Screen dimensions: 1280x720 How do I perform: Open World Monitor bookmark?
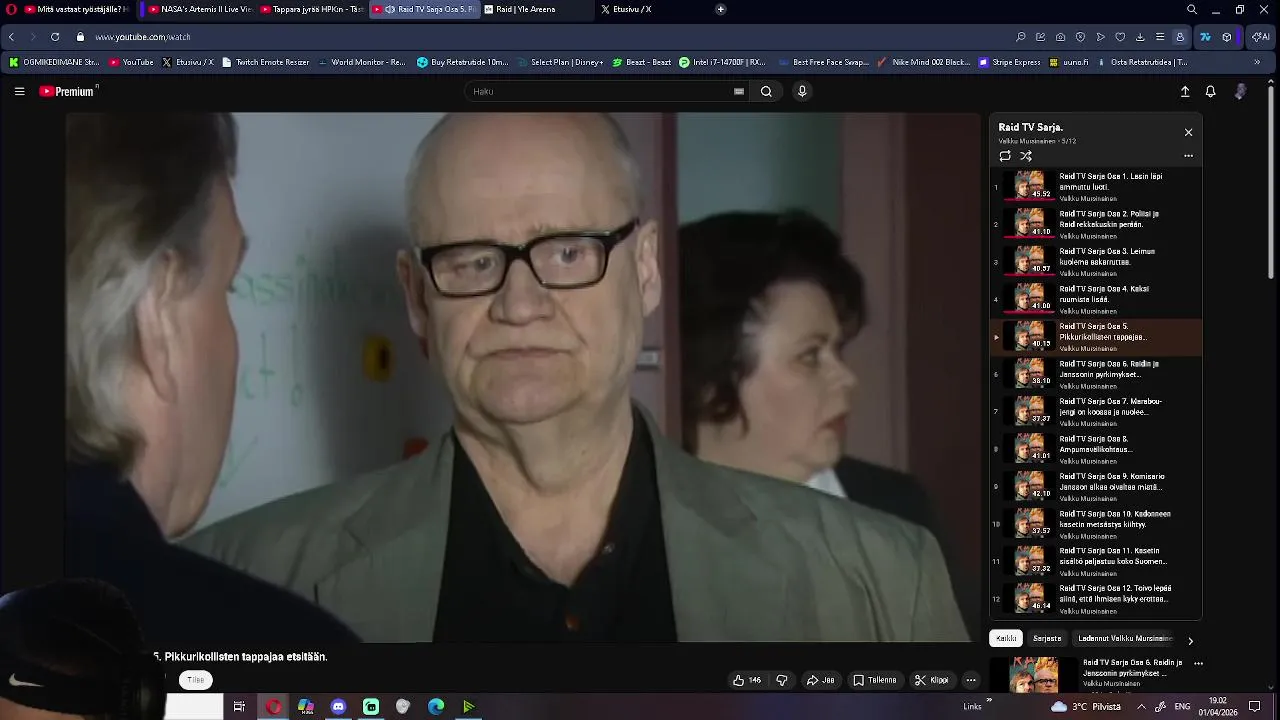(x=362, y=62)
